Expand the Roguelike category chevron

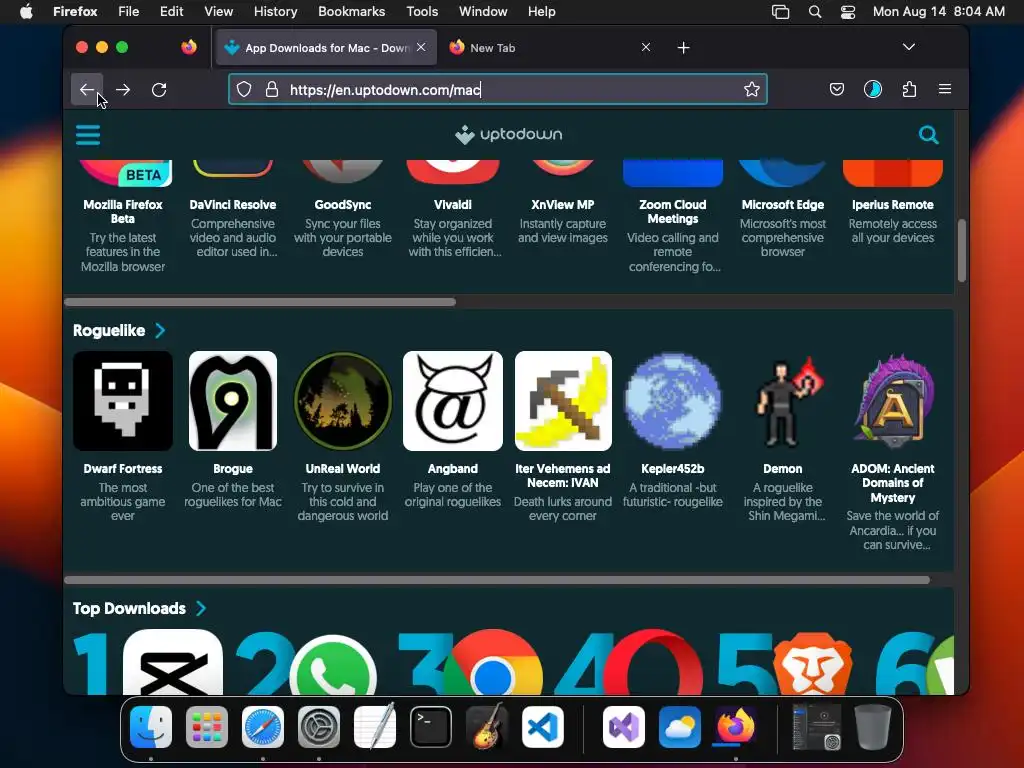160,330
